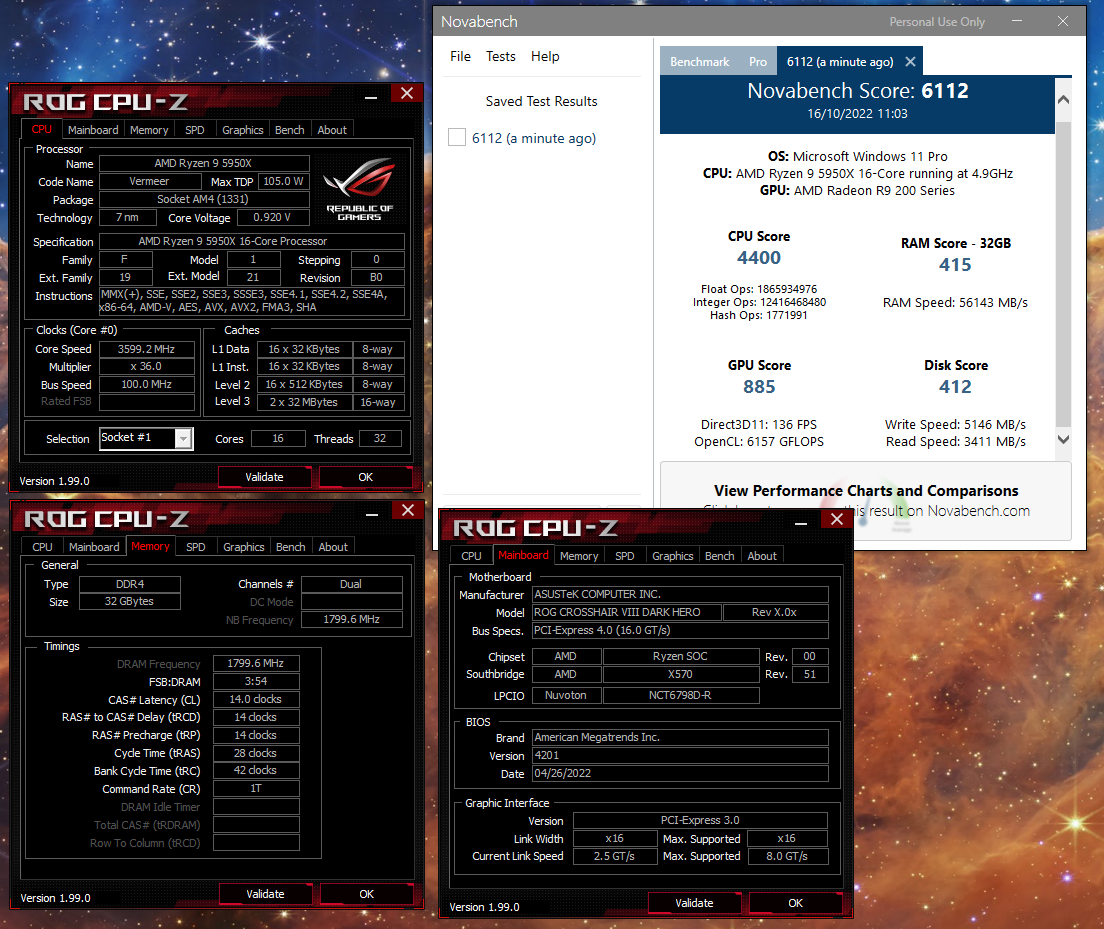Click OK in the Mainboard CPU-Z window
This screenshot has width=1104, height=929.
pos(796,903)
